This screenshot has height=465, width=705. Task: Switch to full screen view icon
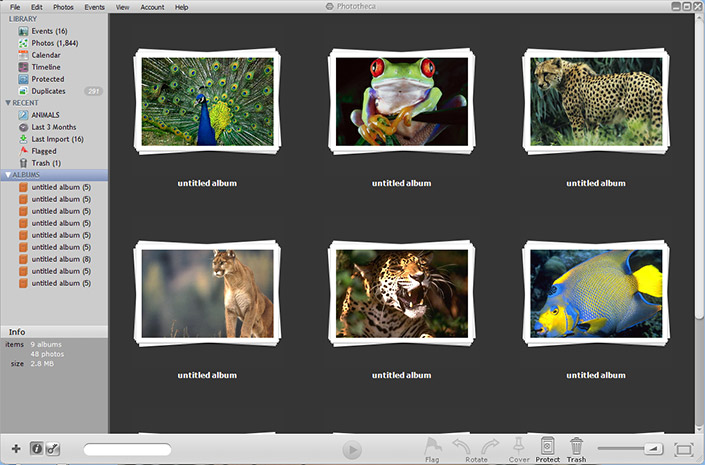(684, 449)
